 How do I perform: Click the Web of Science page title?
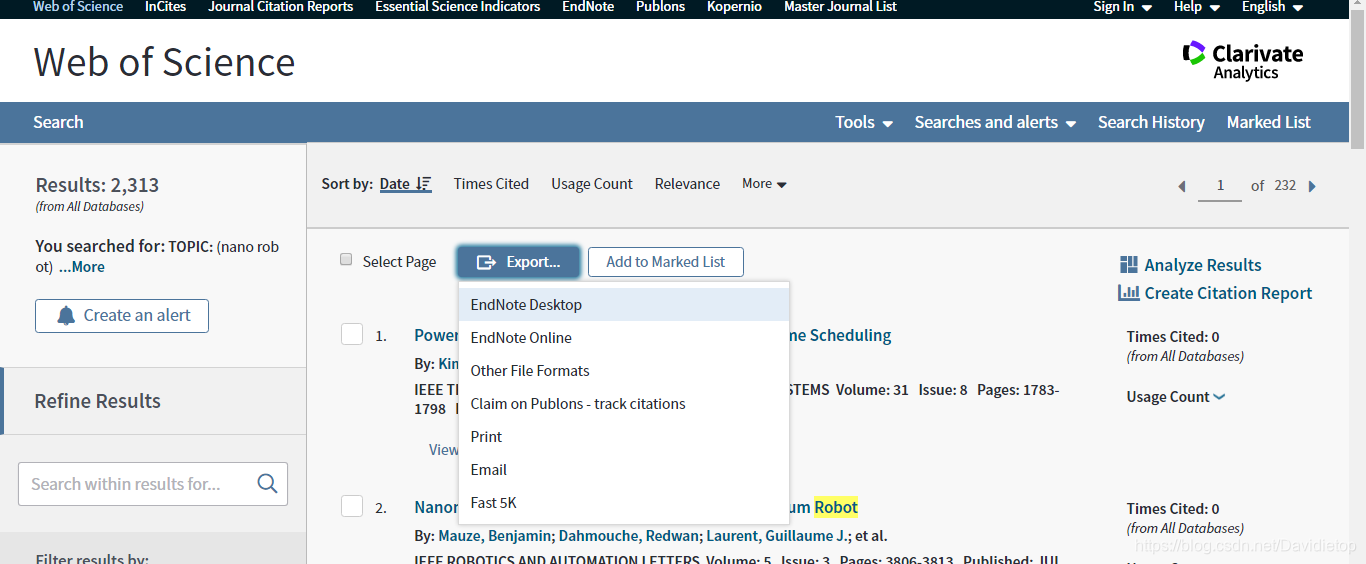point(164,62)
